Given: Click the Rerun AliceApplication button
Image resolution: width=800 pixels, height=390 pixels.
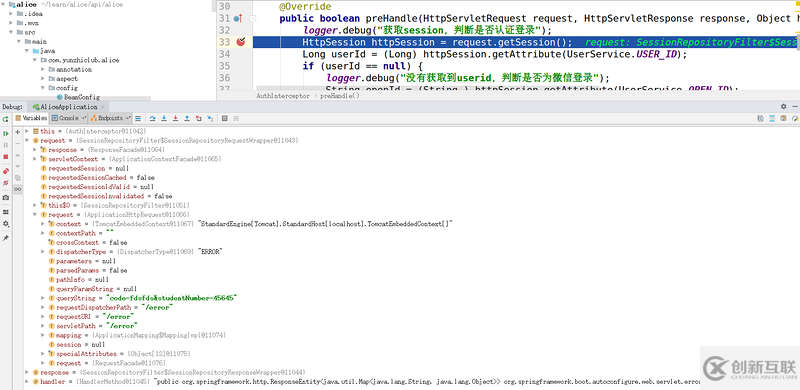Looking at the screenshot, I should point(6,119).
